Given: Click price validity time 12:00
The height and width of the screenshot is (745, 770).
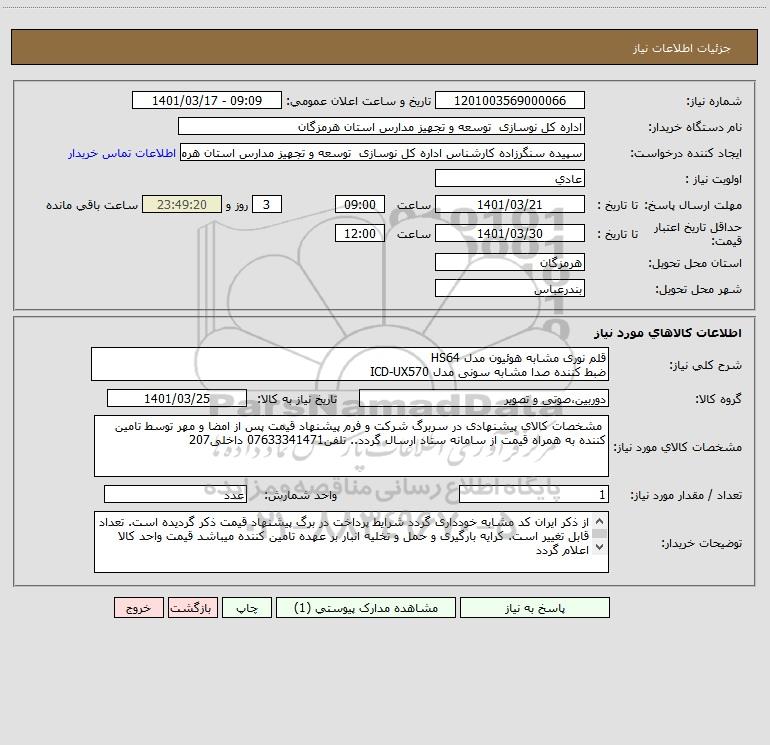Looking at the screenshot, I should [x=359, y=233].
